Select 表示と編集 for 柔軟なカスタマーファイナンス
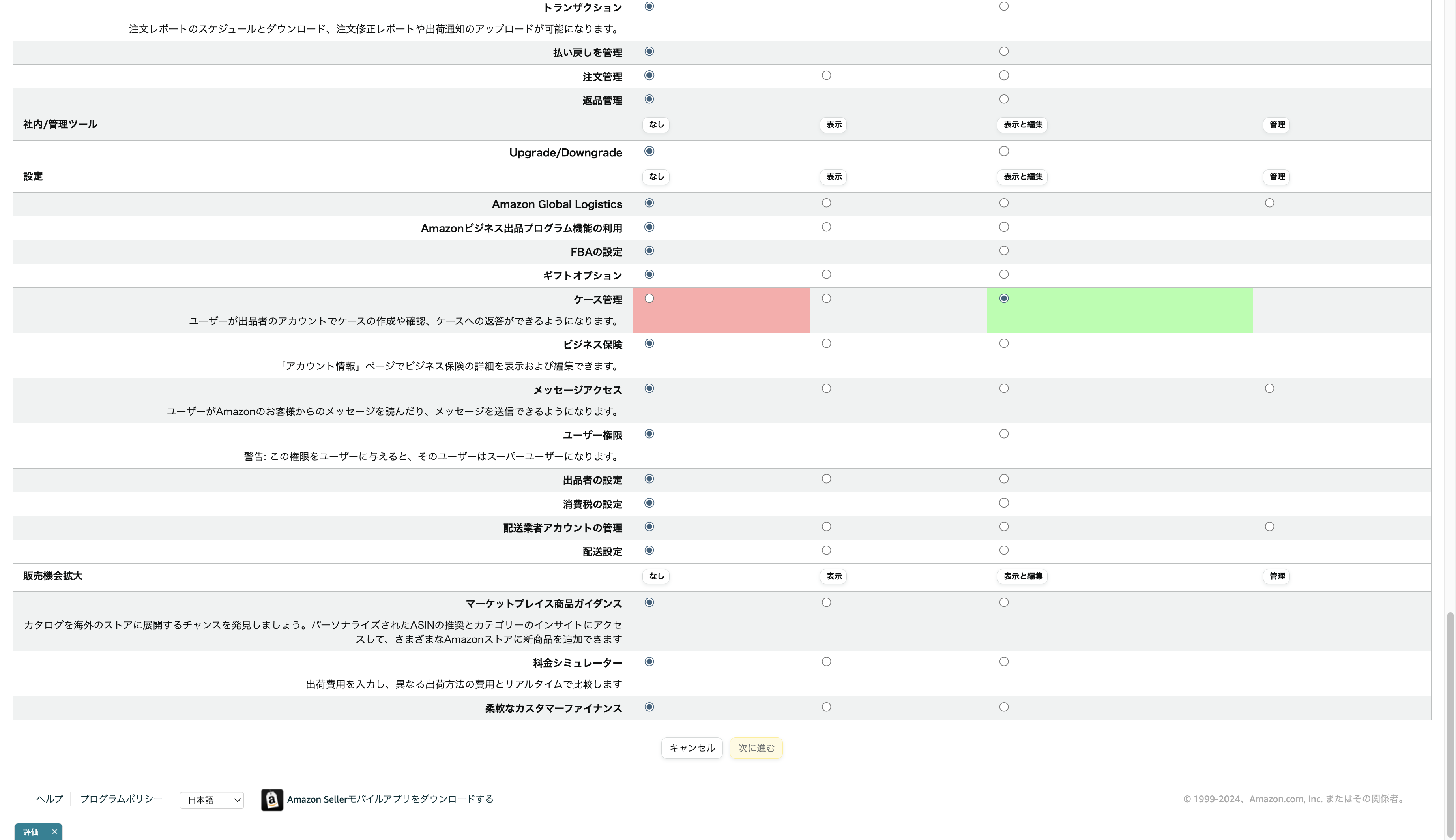This screenshot has width=1456, height=840. pyautogui.click(x=1004, y=707)
